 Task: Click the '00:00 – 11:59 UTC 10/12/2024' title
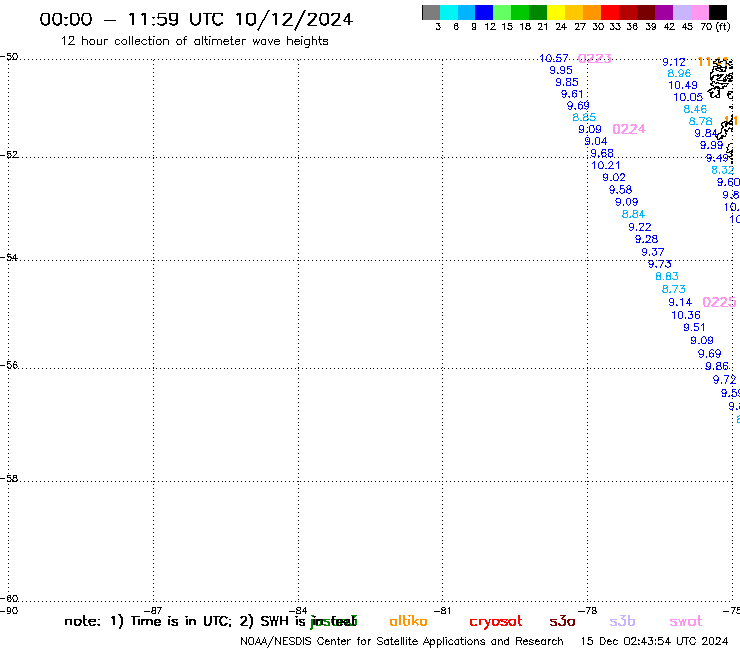coord(196,19)
